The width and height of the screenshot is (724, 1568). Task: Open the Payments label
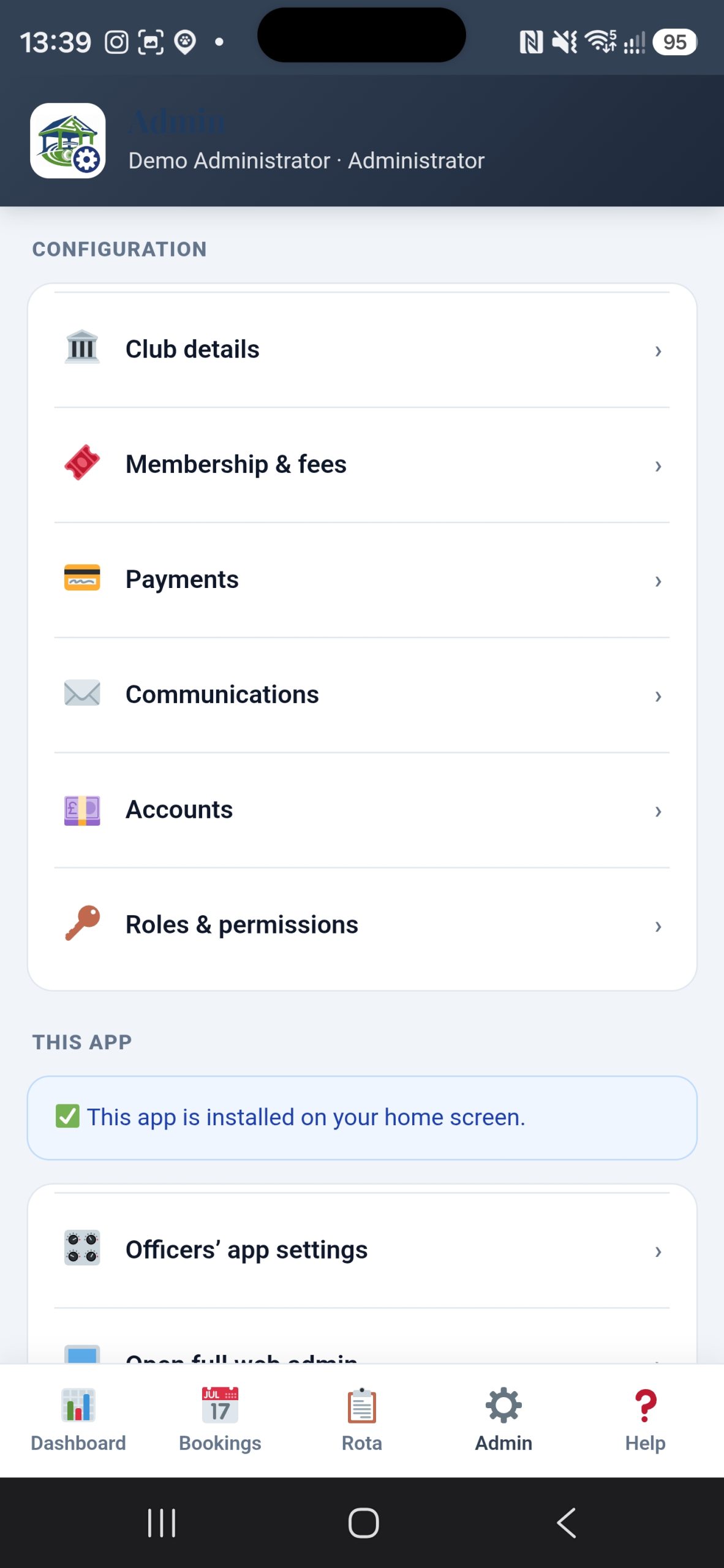pyautogui.click(x=182, y=579)
